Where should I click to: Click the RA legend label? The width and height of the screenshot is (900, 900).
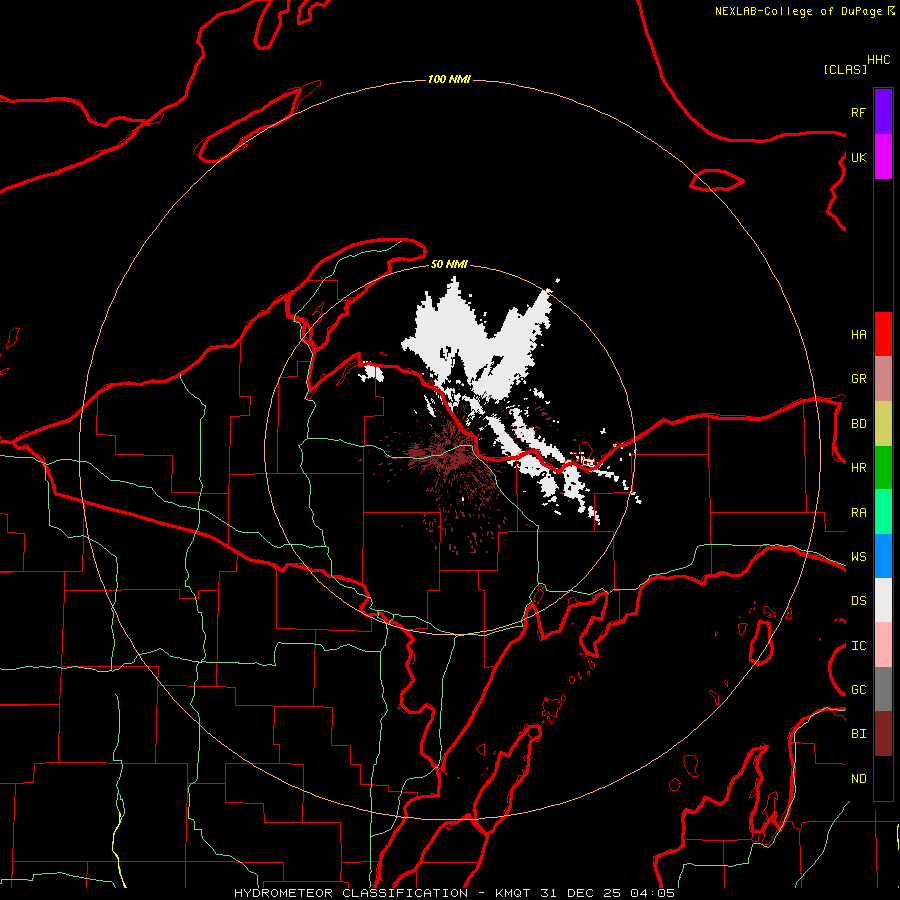point(858,513)
